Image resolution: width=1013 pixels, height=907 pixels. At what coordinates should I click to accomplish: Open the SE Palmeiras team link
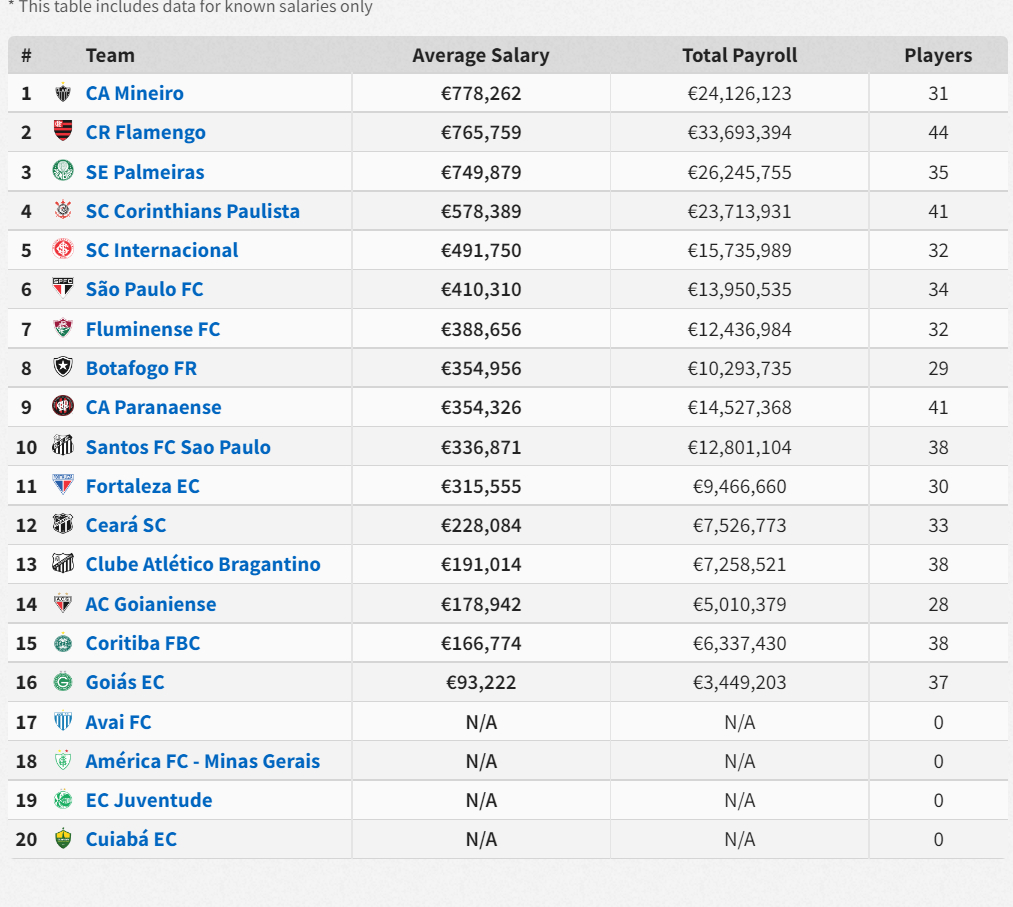point(145,172)
